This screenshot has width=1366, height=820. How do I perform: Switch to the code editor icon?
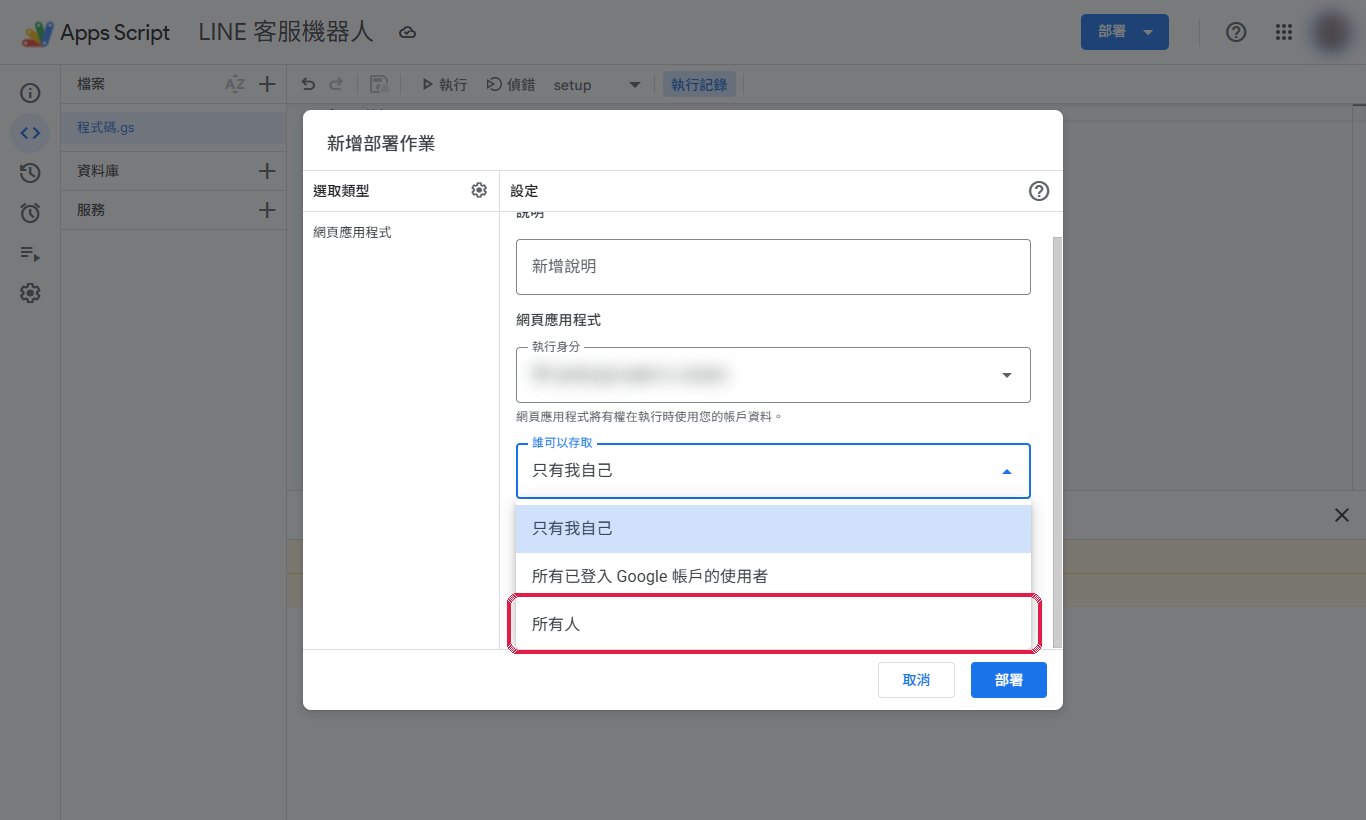pos(30,133)
